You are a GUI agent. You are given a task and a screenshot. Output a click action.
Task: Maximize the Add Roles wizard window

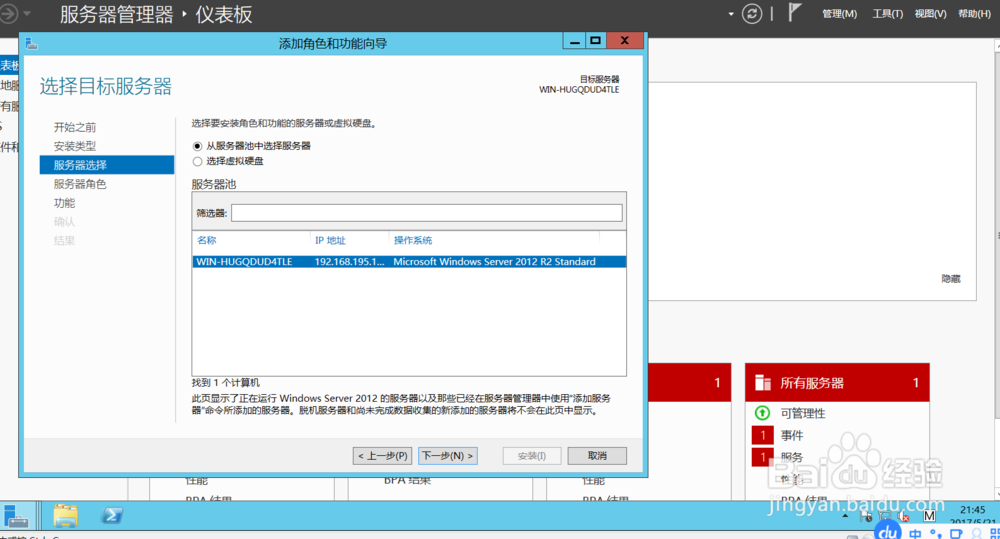[x=596, y=41]
